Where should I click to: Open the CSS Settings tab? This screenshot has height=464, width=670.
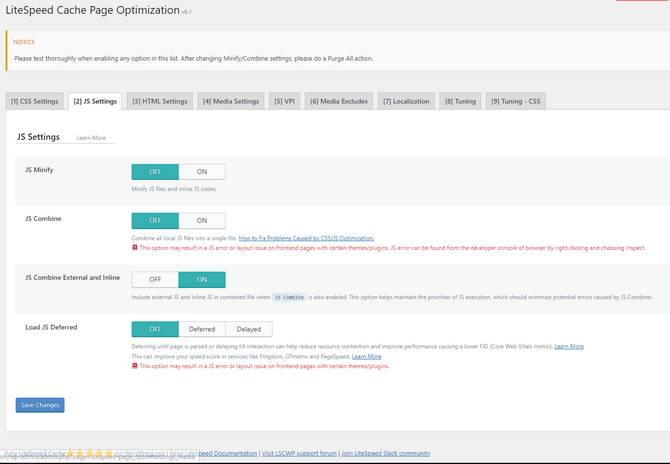34,101
